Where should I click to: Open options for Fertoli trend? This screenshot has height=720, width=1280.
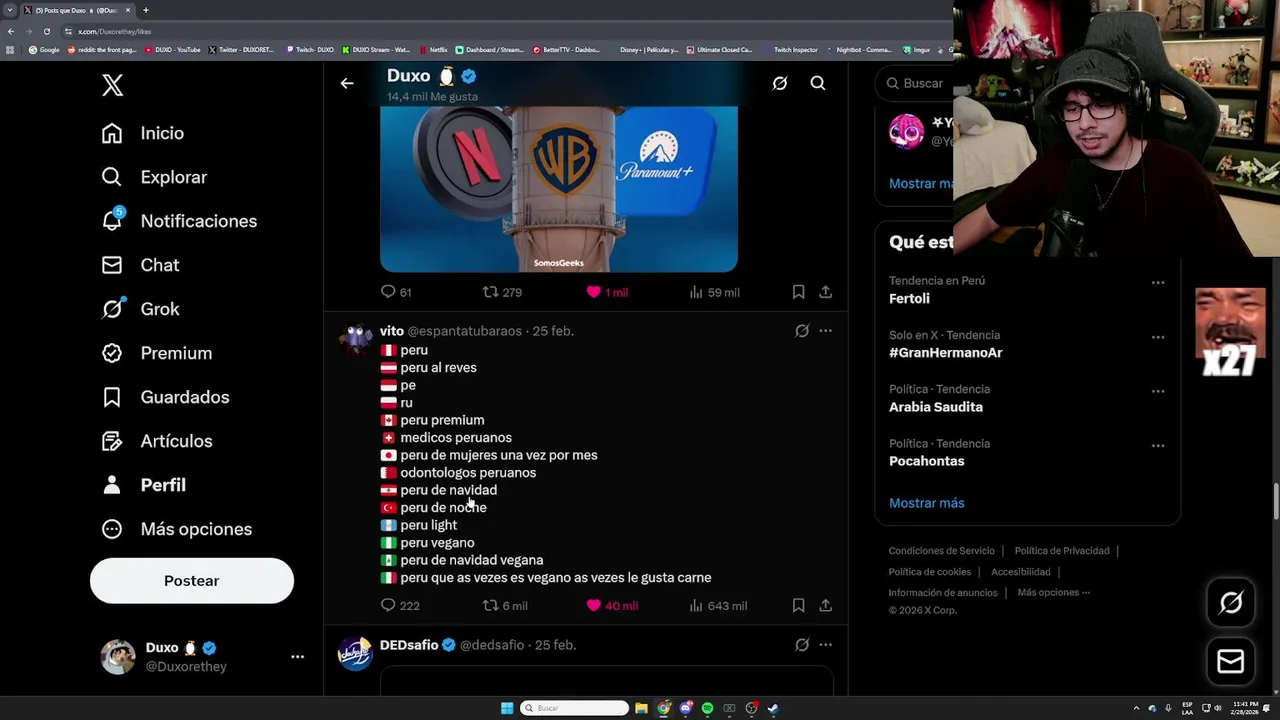pos(1158,283)
